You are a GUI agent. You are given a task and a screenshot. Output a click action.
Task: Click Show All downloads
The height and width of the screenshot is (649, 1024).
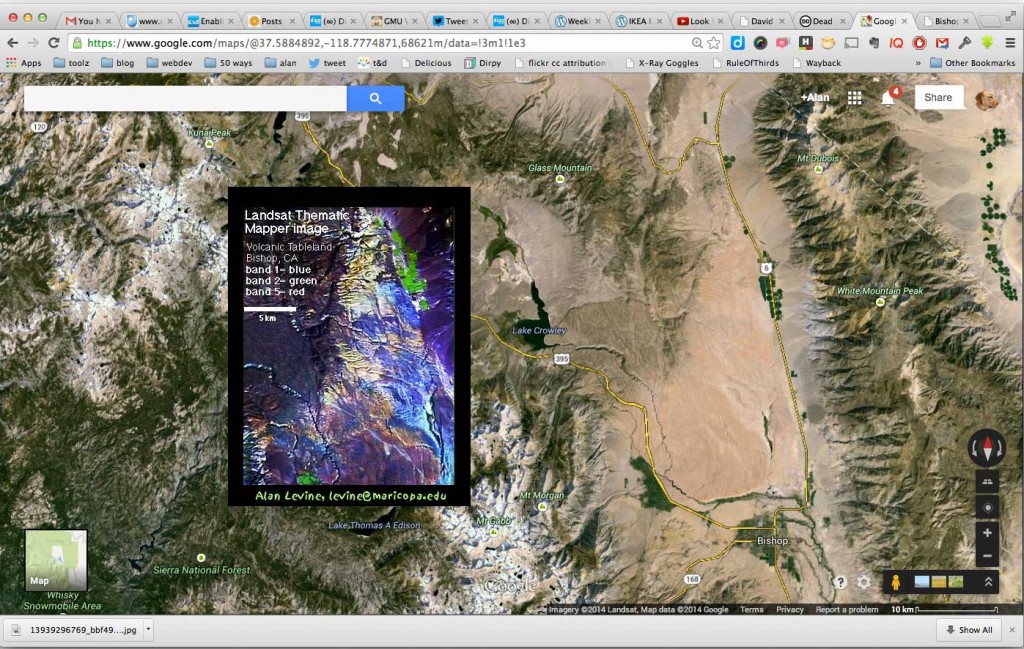pyautogui.click(x=969, y=629)
